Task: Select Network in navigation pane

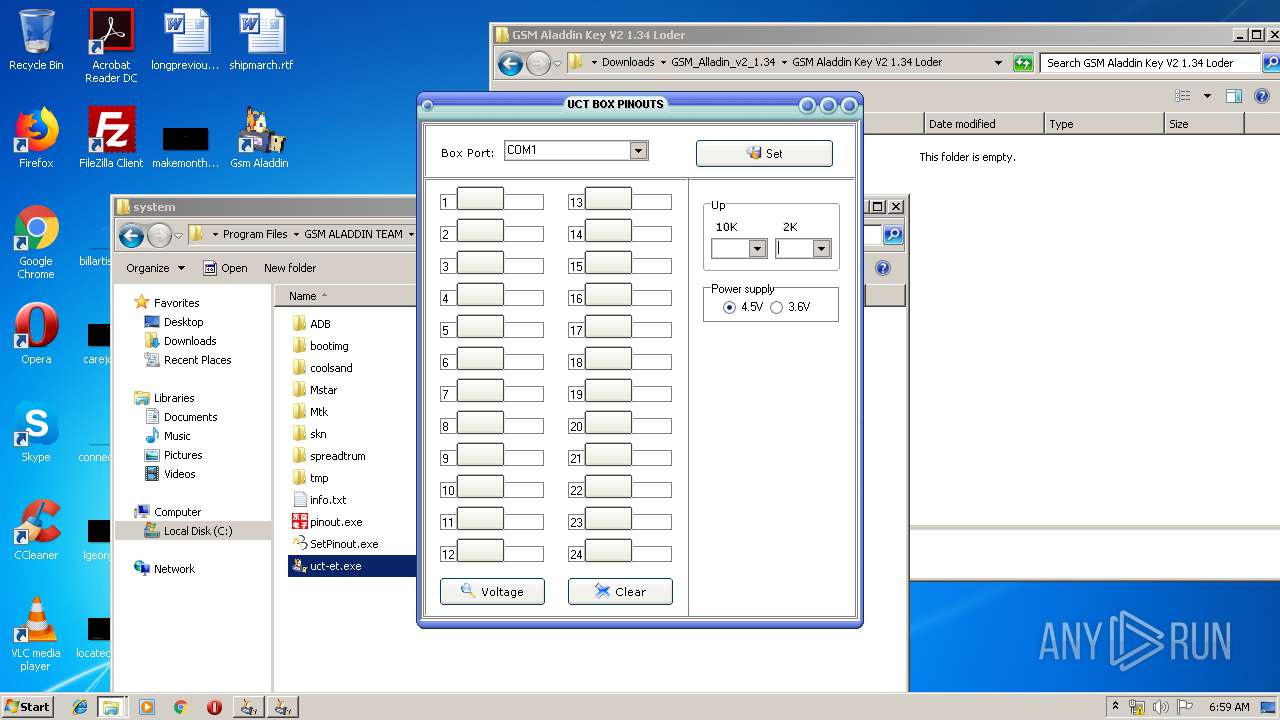Action: pyautogui.click(x=174, y=569)
